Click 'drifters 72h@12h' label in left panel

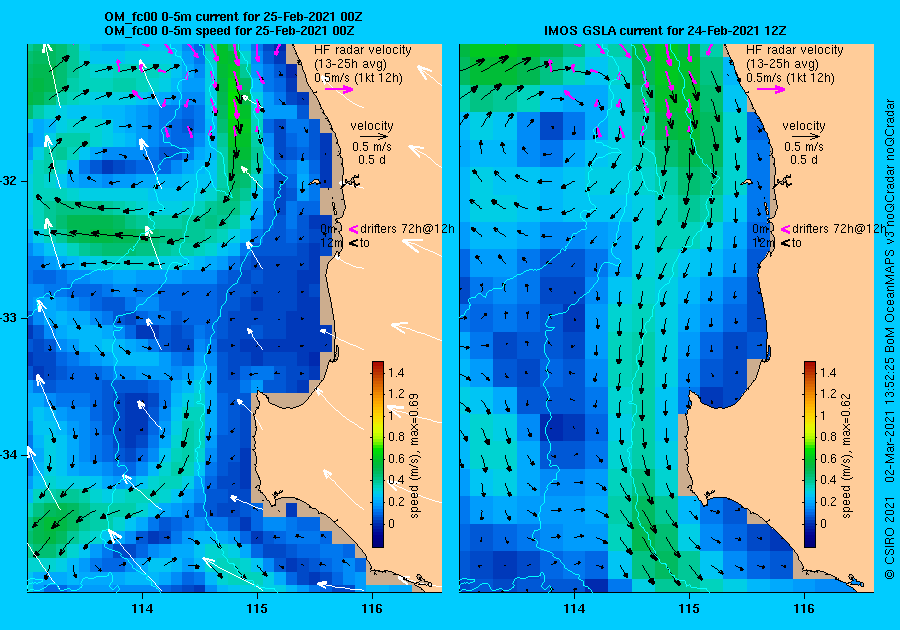(408, 229)
